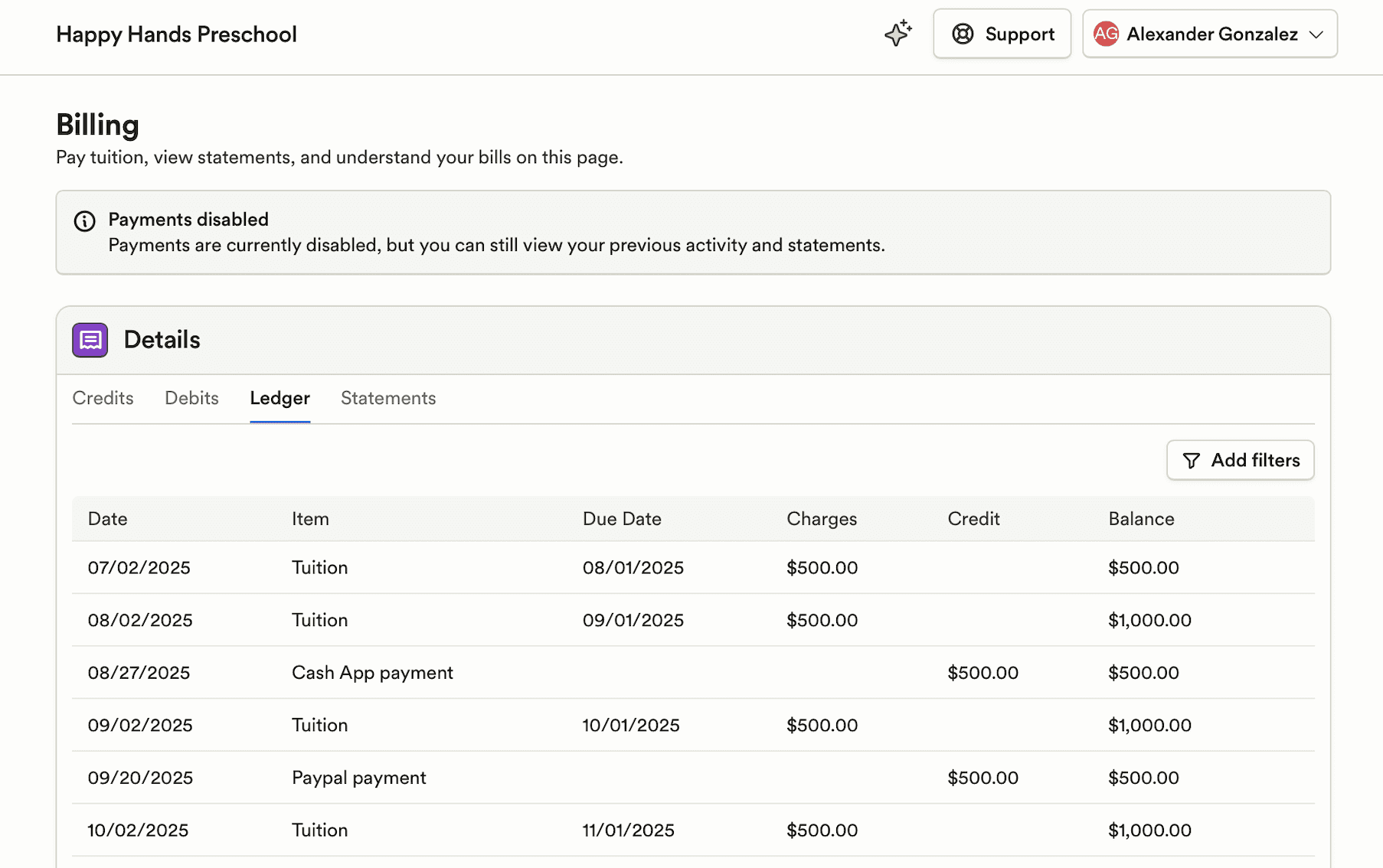
Task: Click the Happy Hands Preschool title
Action: (176, 34)
